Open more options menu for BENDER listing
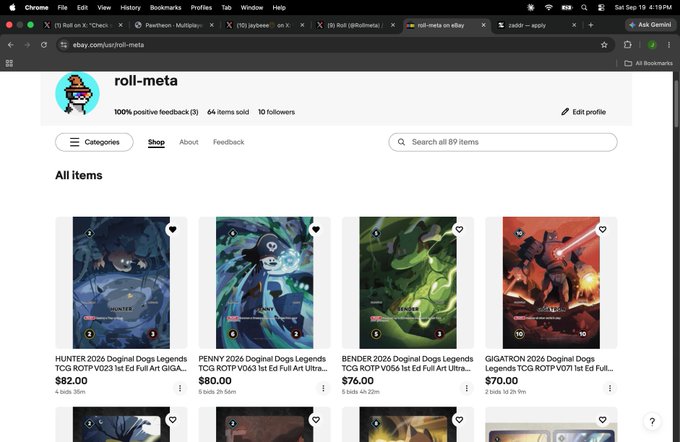Screen dimensions: 680x442 (x=467, y=388)
